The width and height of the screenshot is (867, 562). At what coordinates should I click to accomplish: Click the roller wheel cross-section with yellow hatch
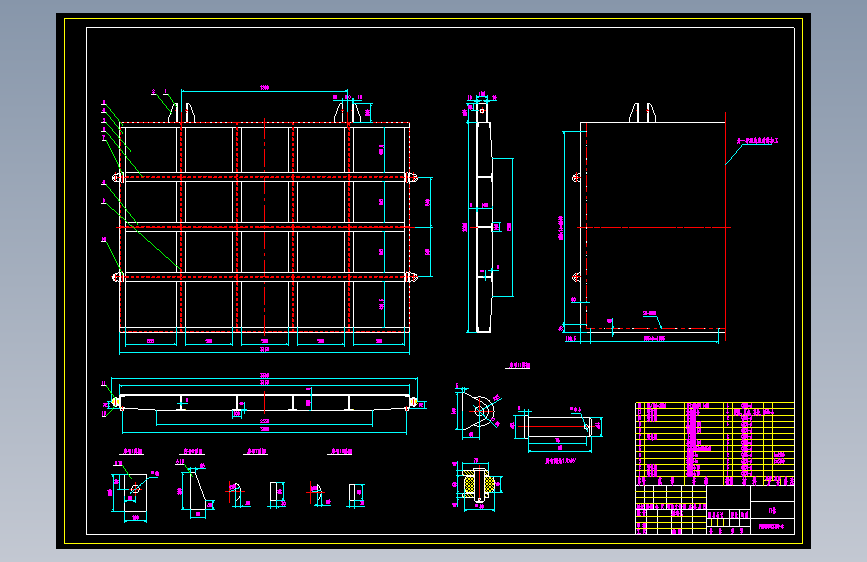(x=479, y=485)
